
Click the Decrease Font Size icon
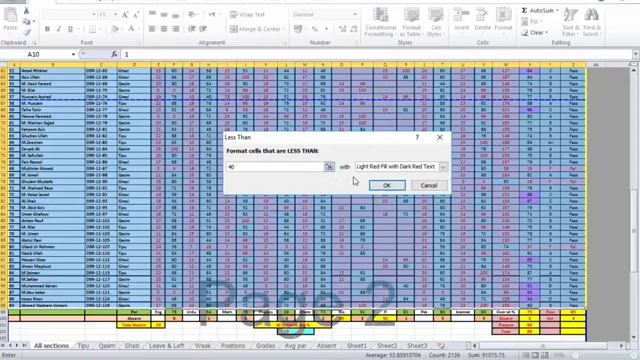click(136, 15)
